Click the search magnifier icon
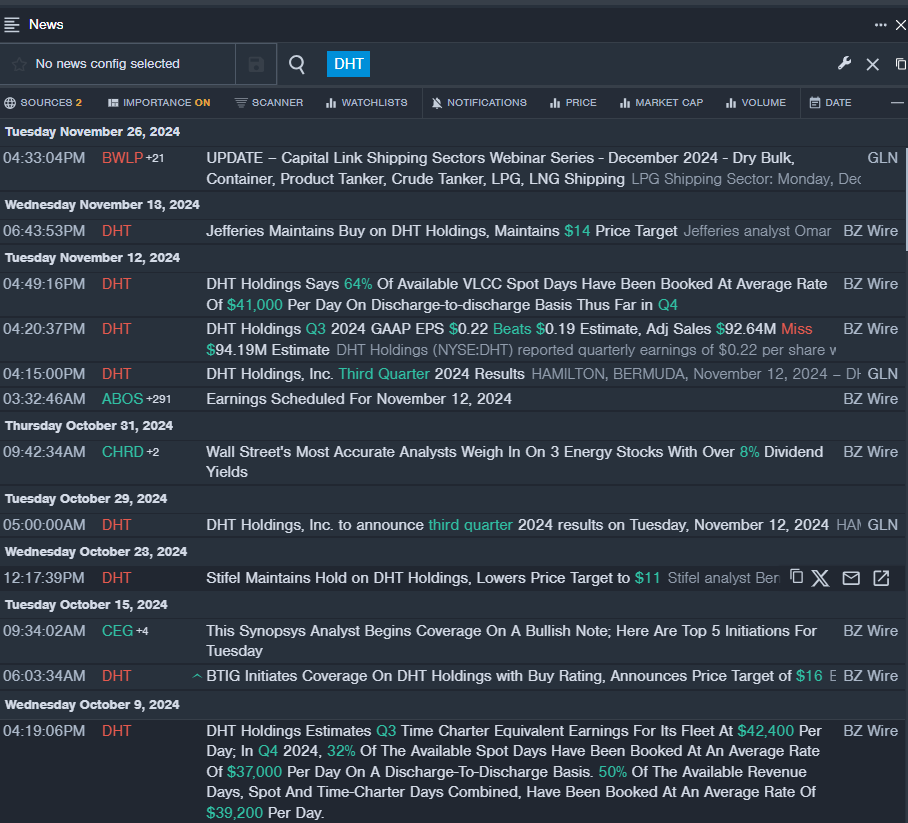This screenshot has height=823, width=908. click(297, 64)
